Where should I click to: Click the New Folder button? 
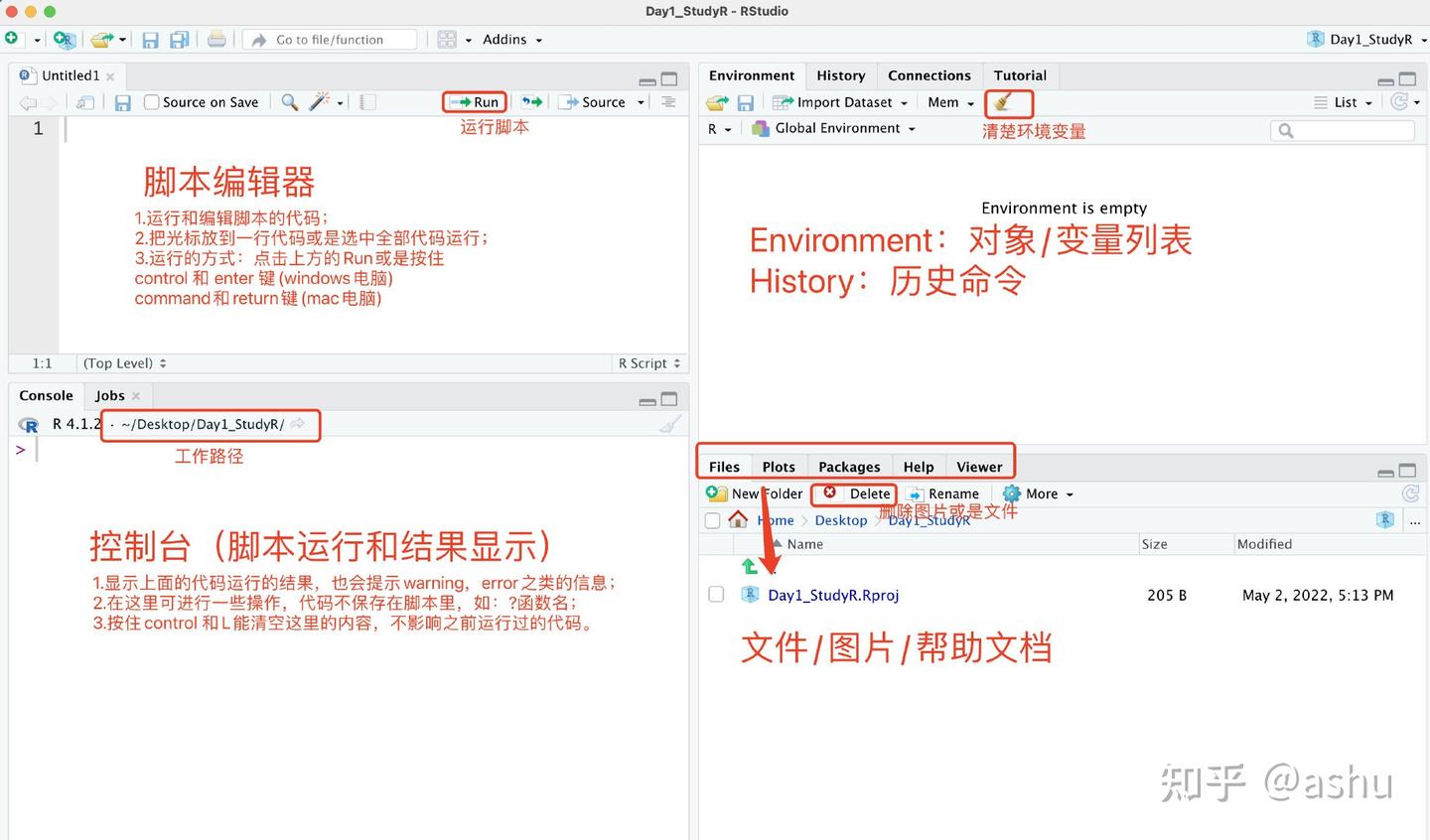pyautogui.click(x=755, y=493)
